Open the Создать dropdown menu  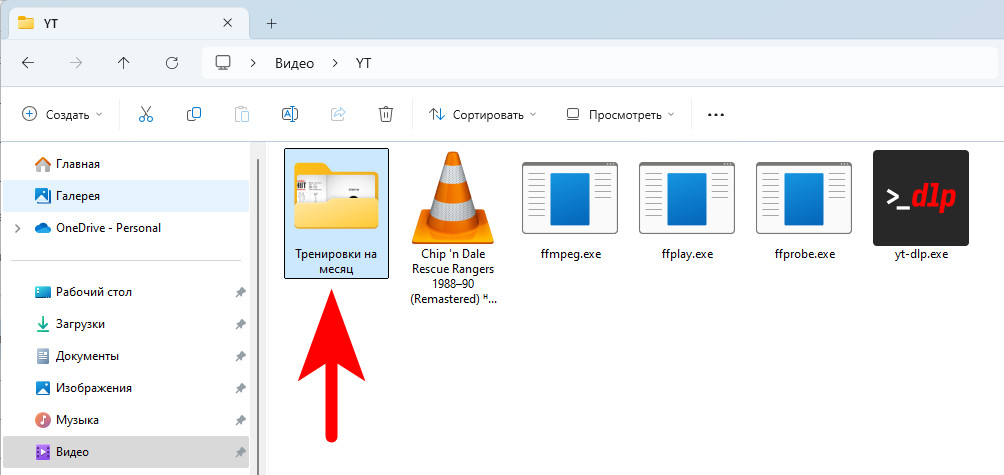[62, 115]
